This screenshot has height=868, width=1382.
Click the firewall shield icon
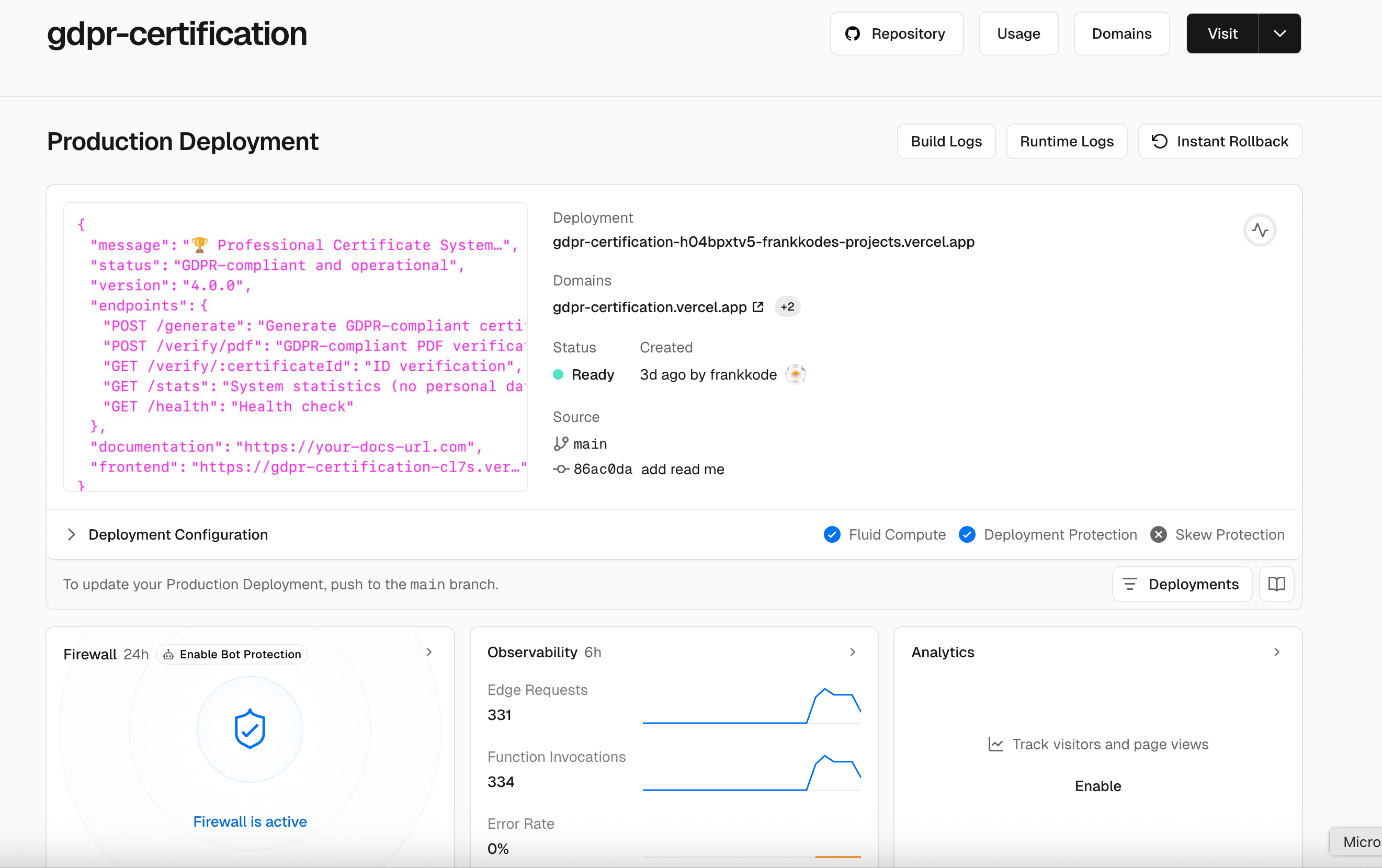pos(250,728)
